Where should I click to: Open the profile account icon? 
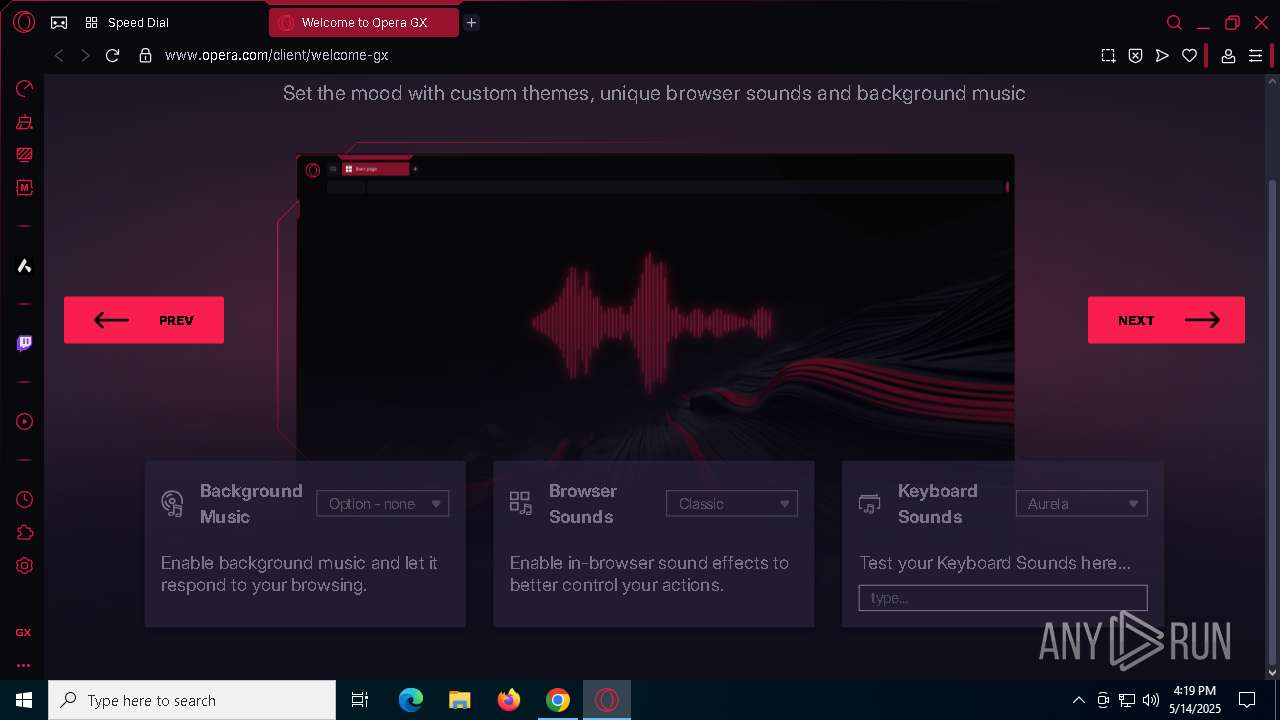[1228, 56]
